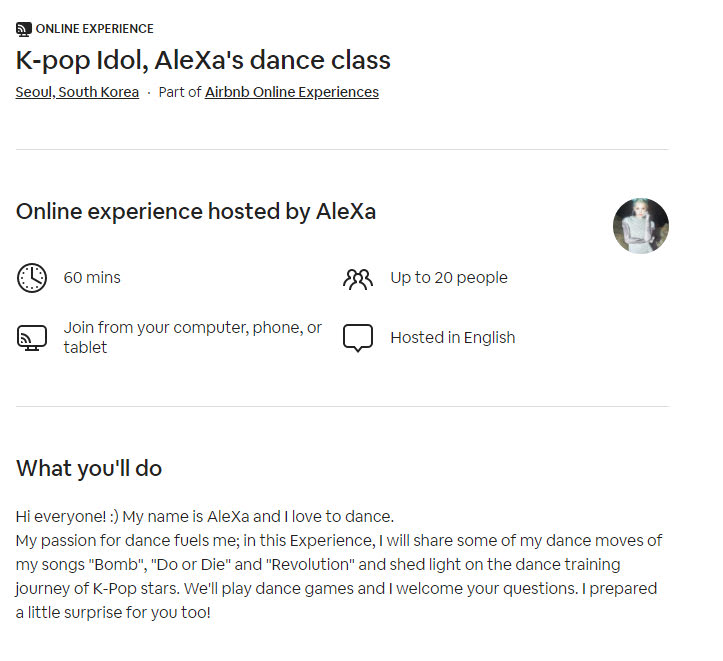
Task: Click the 'Part of' text before Airbnb link
Action: pos(180,92)
